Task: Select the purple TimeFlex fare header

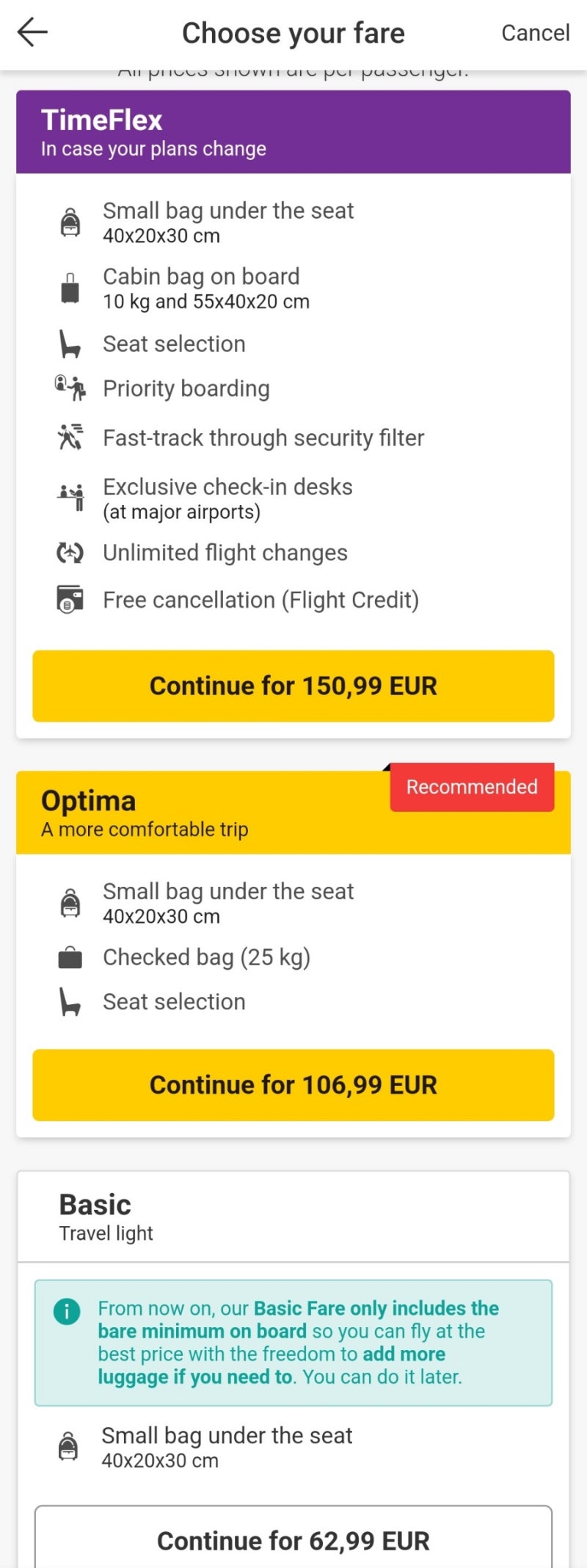Action: coord(293,132)
